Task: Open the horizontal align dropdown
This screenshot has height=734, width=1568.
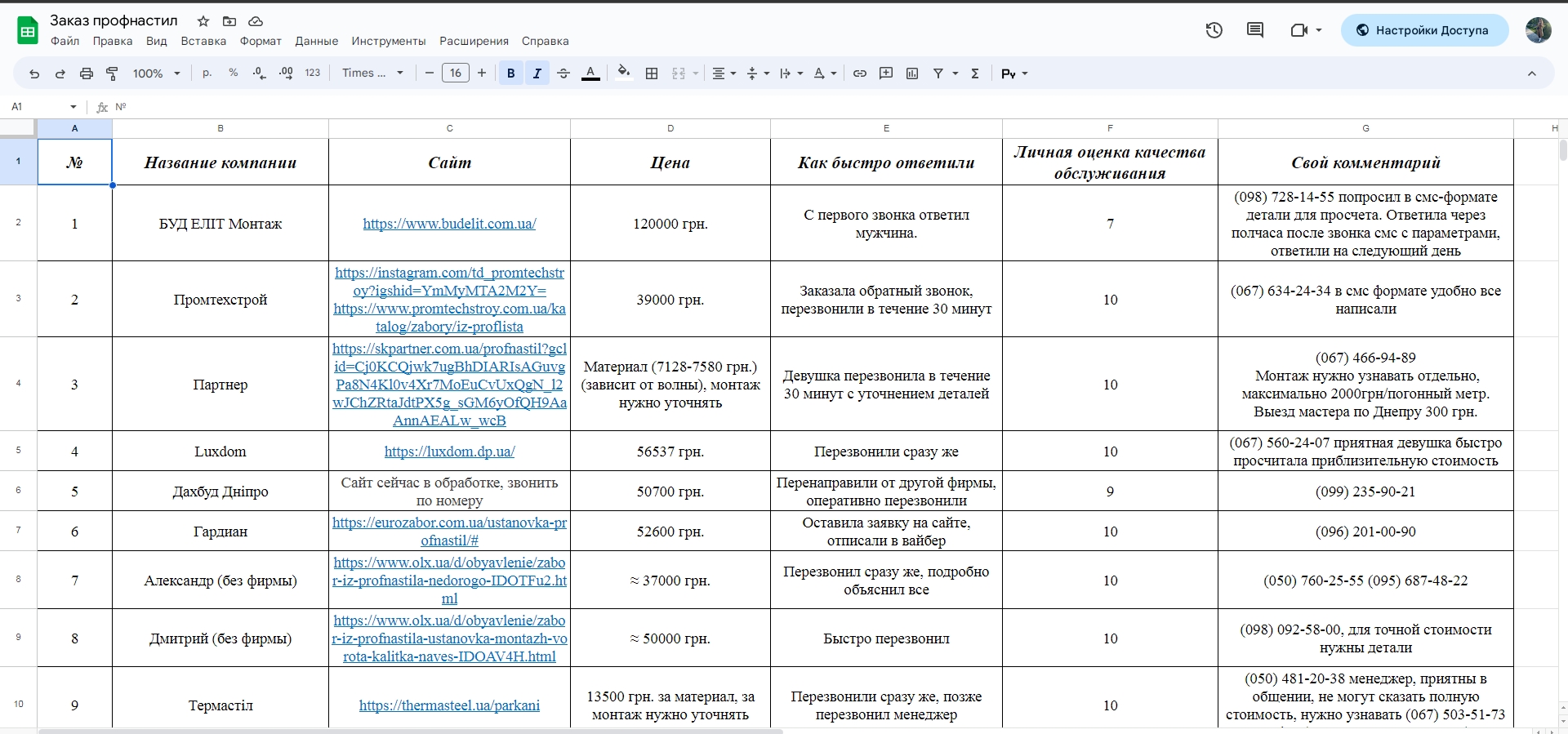Action: pyautogui.click(x=724, y=73)
